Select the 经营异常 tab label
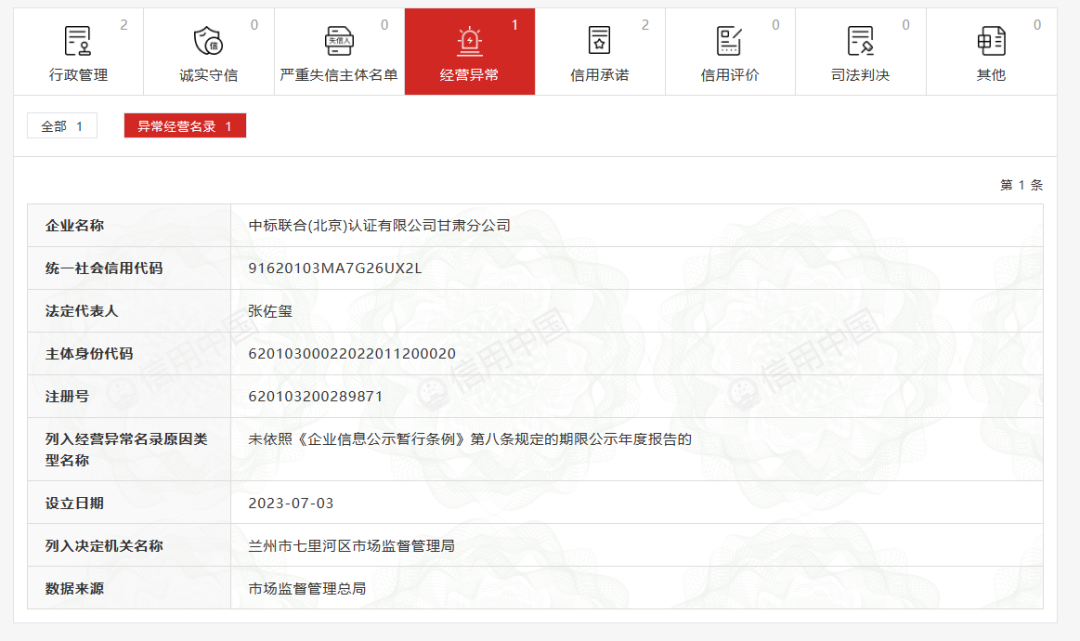1080x641 pixels. click(x=469, y=75)
